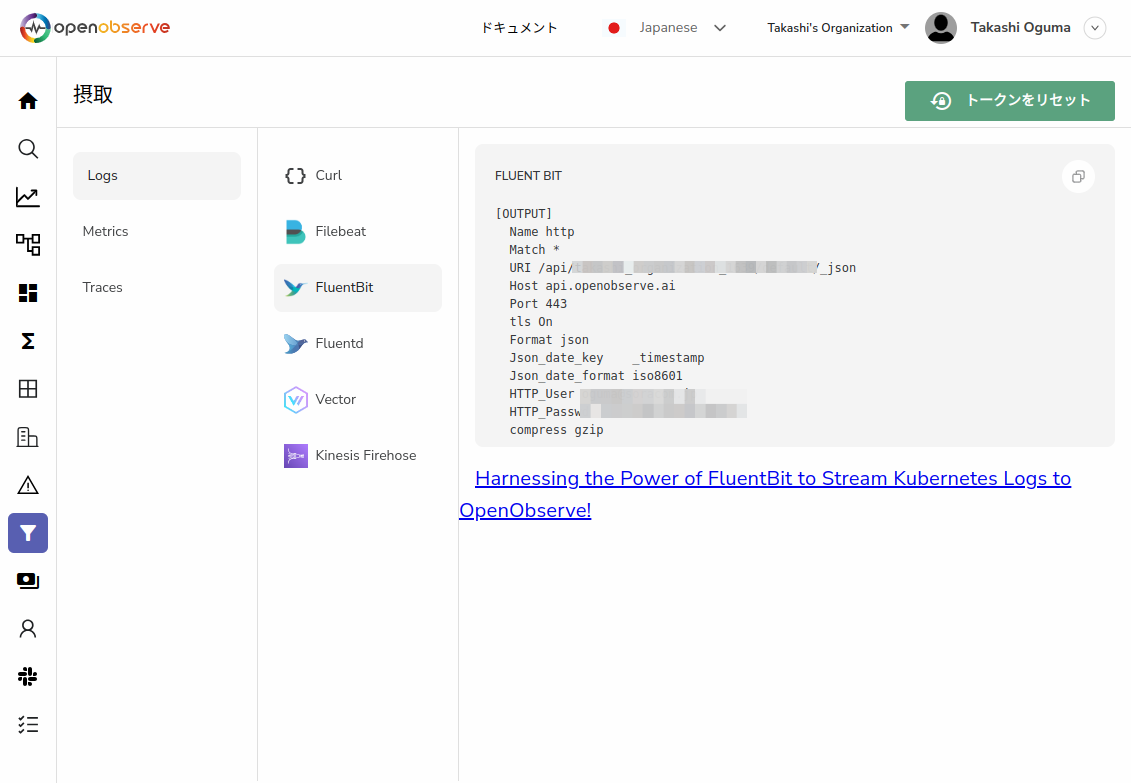This screenshot has width=1131, height=783.
Task: Click the 'tls On' config line
Action: point(531,322)
